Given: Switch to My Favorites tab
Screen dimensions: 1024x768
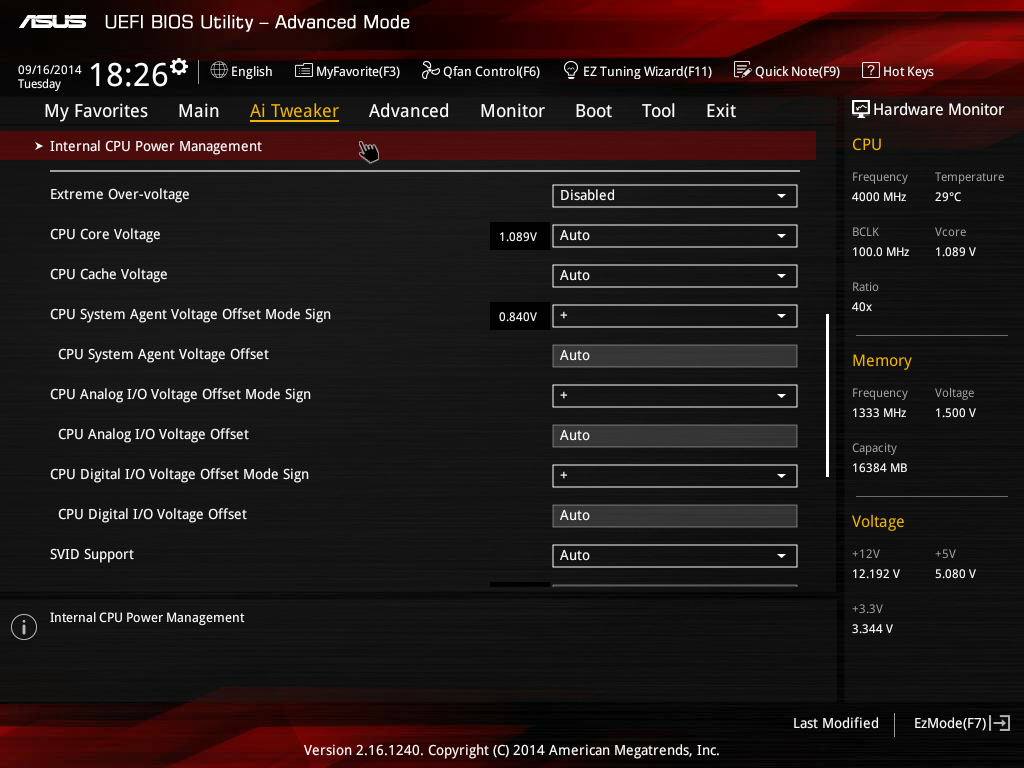Looking at the screenshot, I should point(96,111).
